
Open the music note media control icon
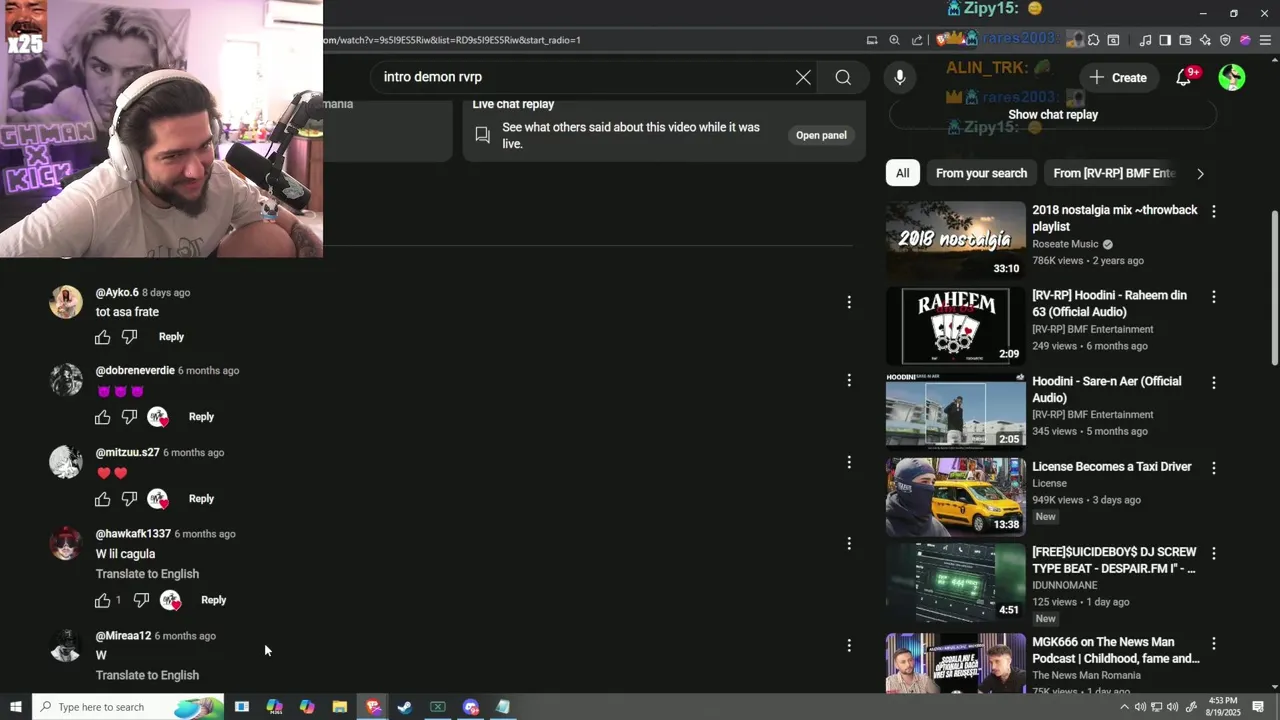(x=1145, y=40)
